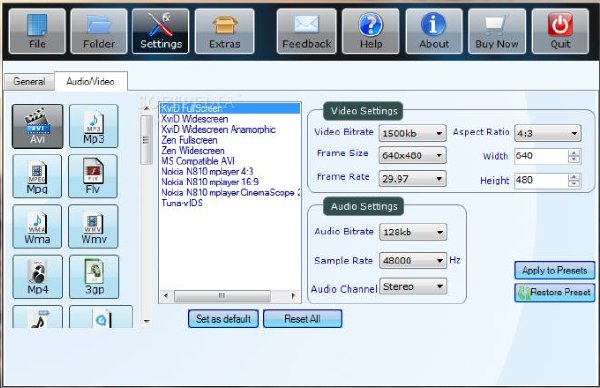Choose the Wma format icon
The image size is (600, 388).
pyautogui.click(x=37, y=227)
